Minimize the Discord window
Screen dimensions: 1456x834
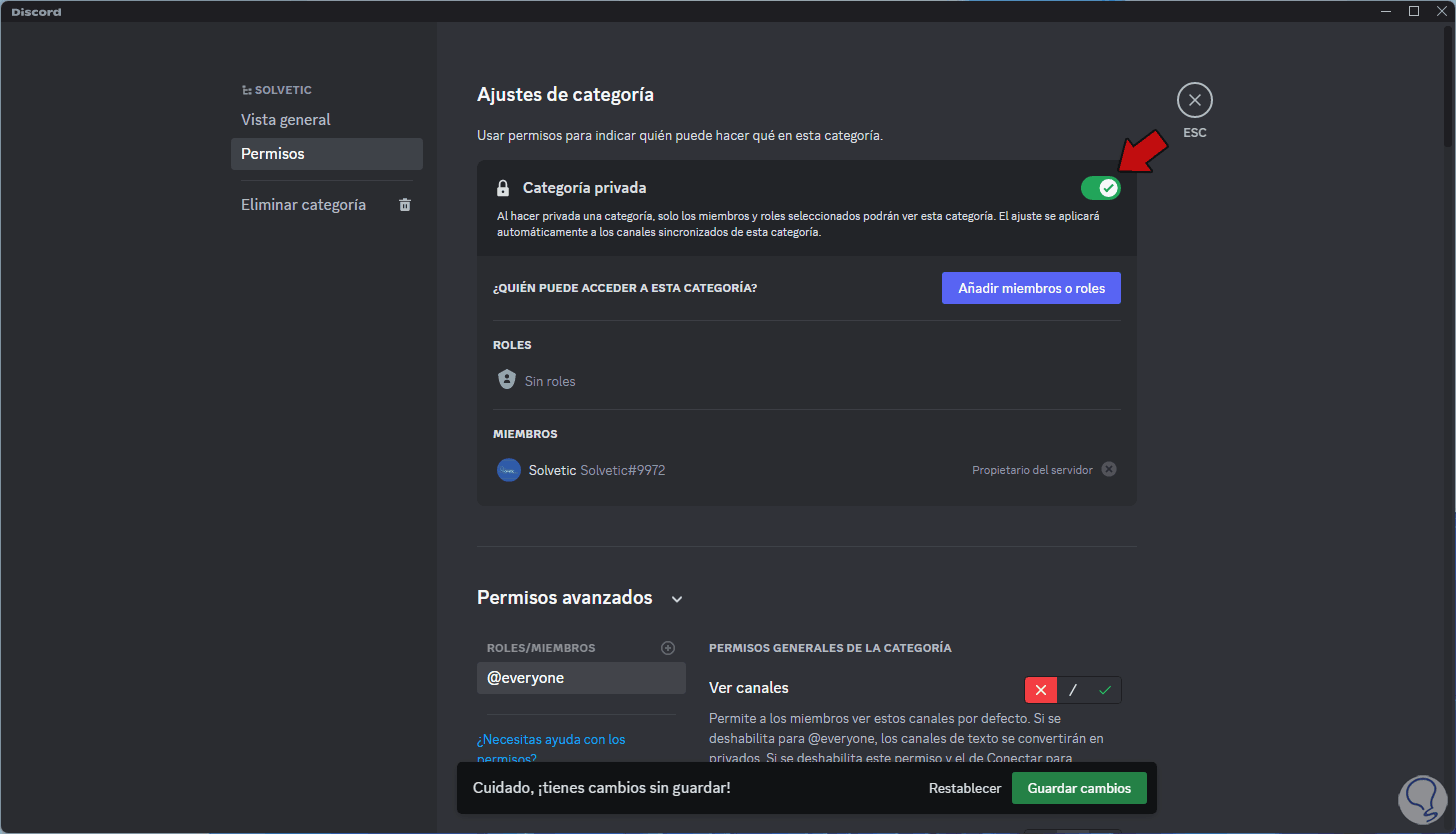click(1386, 11)
